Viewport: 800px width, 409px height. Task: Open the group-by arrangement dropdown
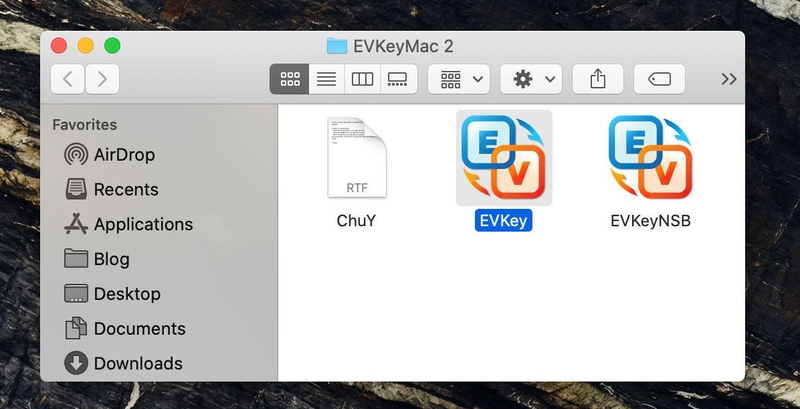click(x=459, y=79)
